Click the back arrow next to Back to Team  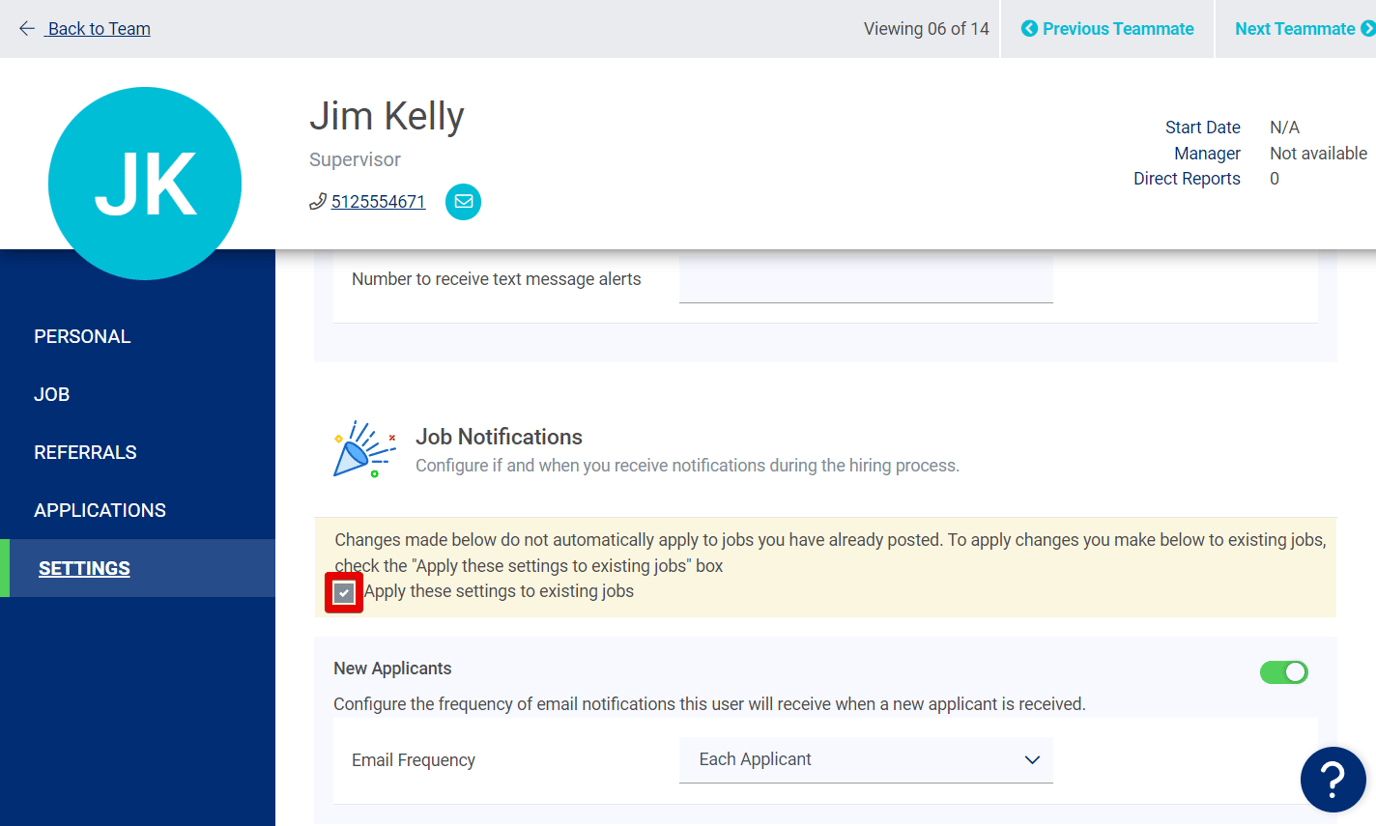pos(27,28)
